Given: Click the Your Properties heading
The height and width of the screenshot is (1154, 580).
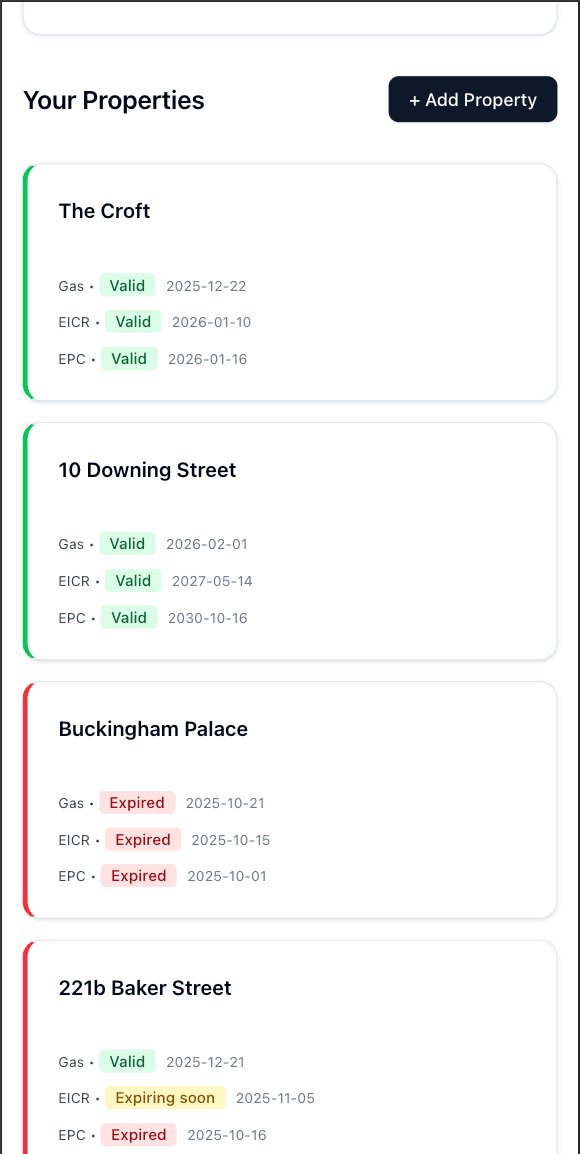Looking at the screenshot, I should (113, 100).
